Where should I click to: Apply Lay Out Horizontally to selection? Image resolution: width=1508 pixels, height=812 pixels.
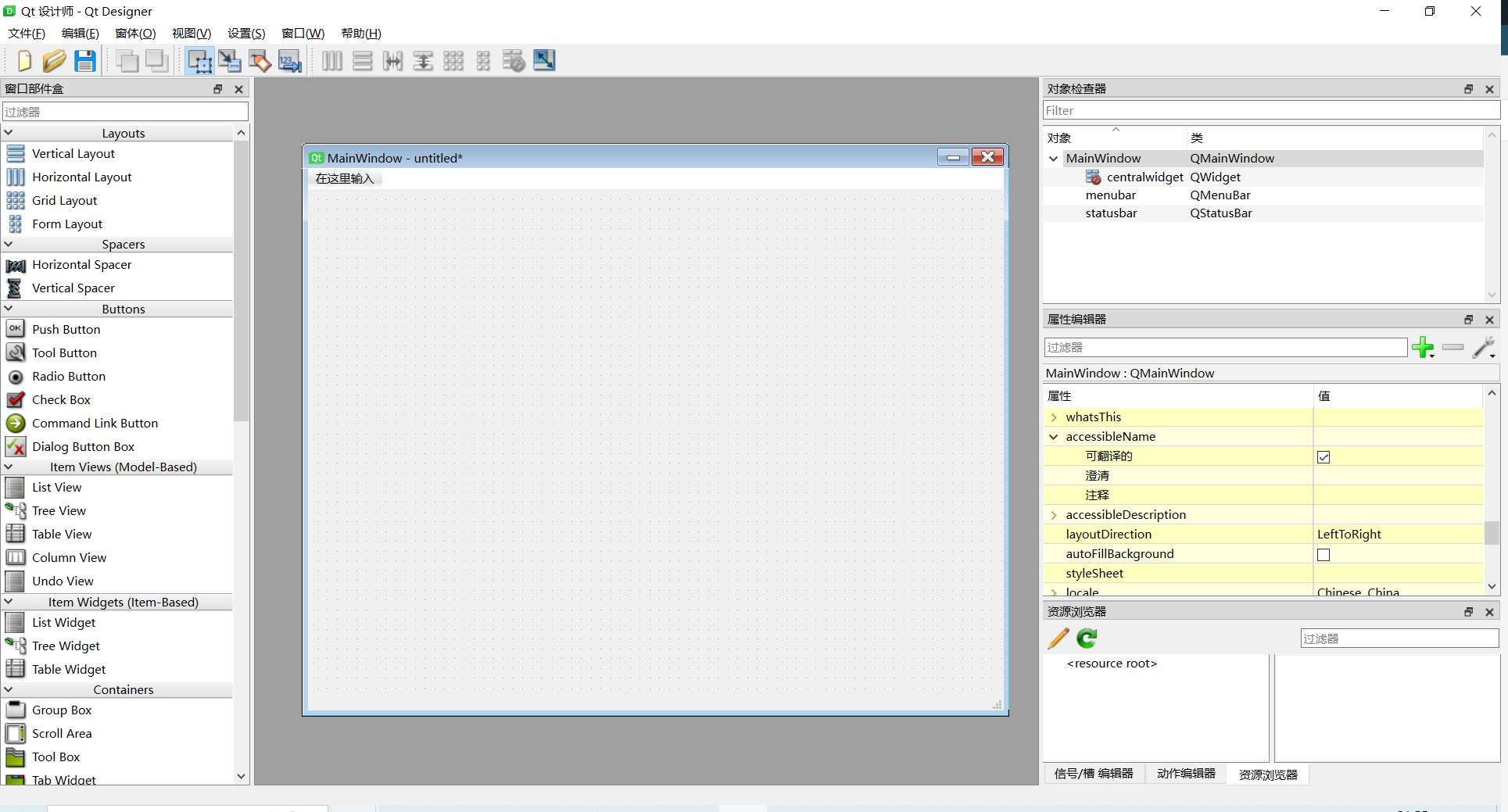click(x=331, y=60)
